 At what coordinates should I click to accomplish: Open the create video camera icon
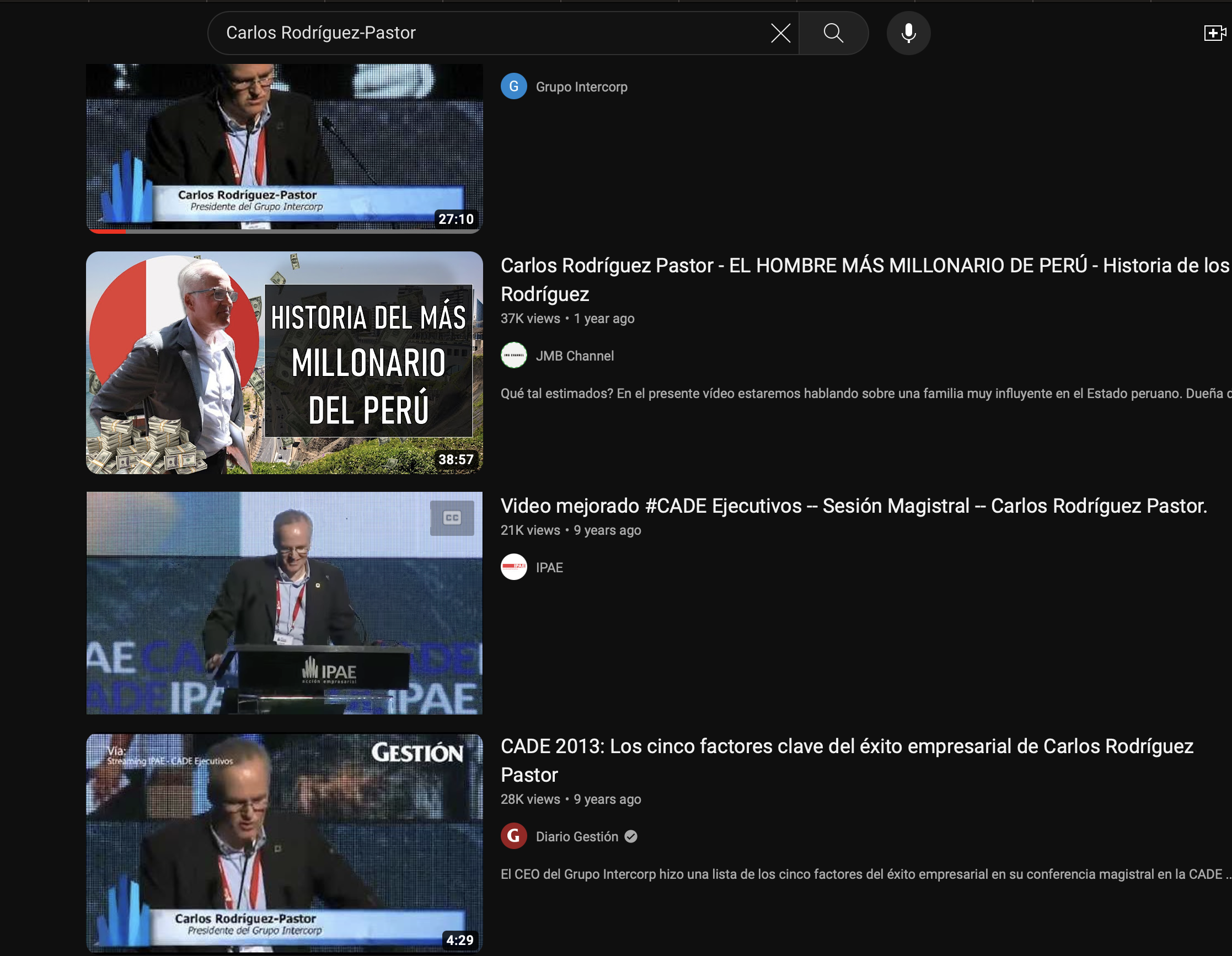pyautogui.click(x=1214, y=33)
